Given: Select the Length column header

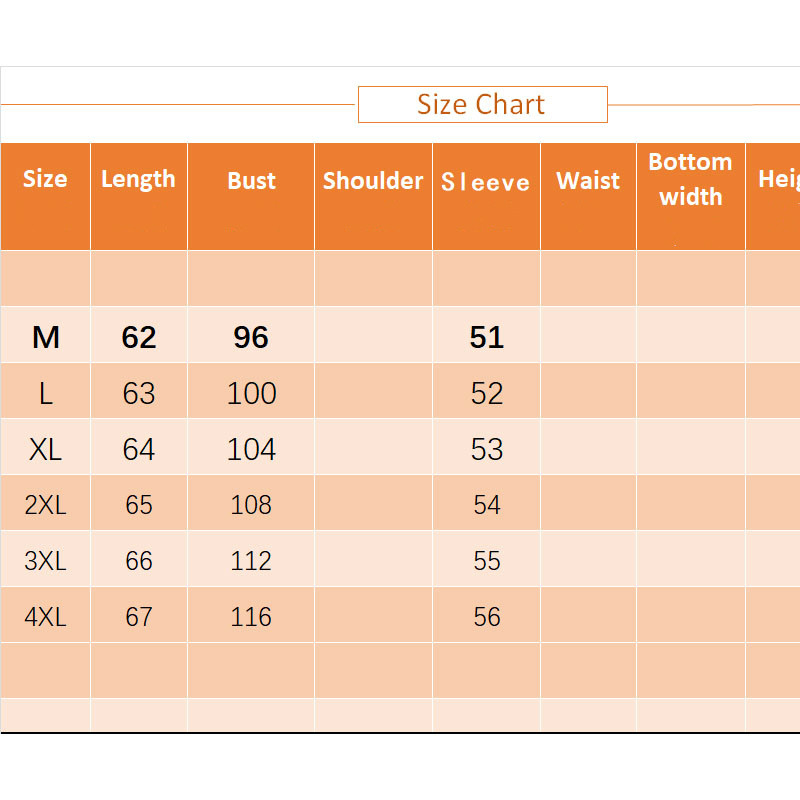Looking at the screenshot, I should click(138, 180).
